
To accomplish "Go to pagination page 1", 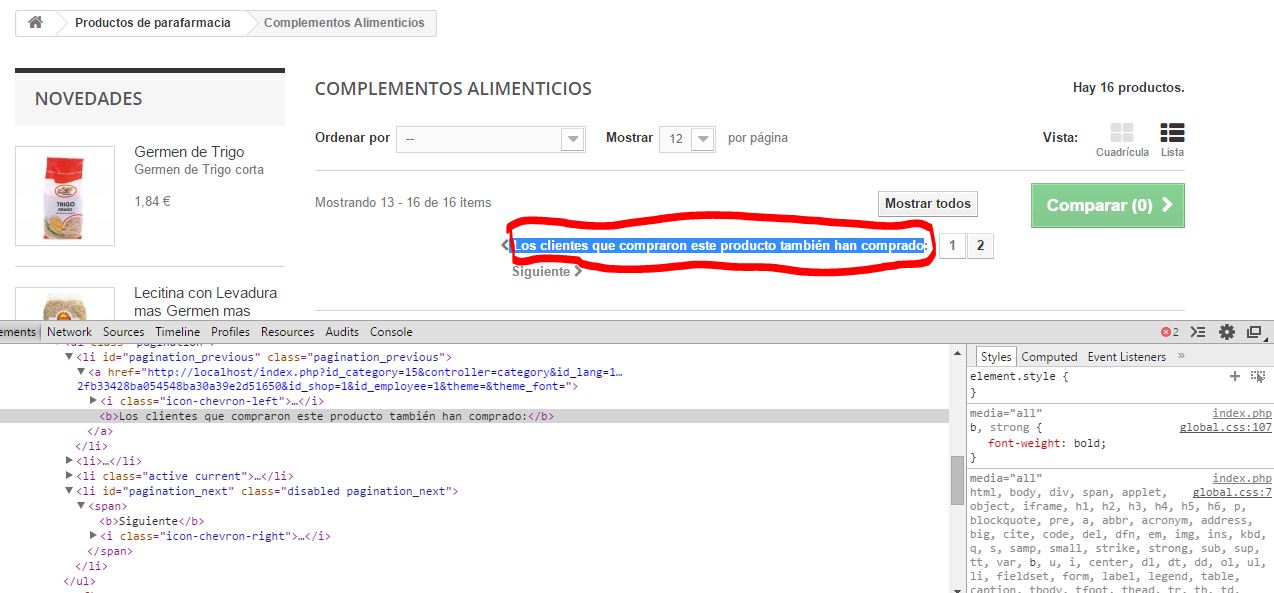I will click(x=952, y=246).
